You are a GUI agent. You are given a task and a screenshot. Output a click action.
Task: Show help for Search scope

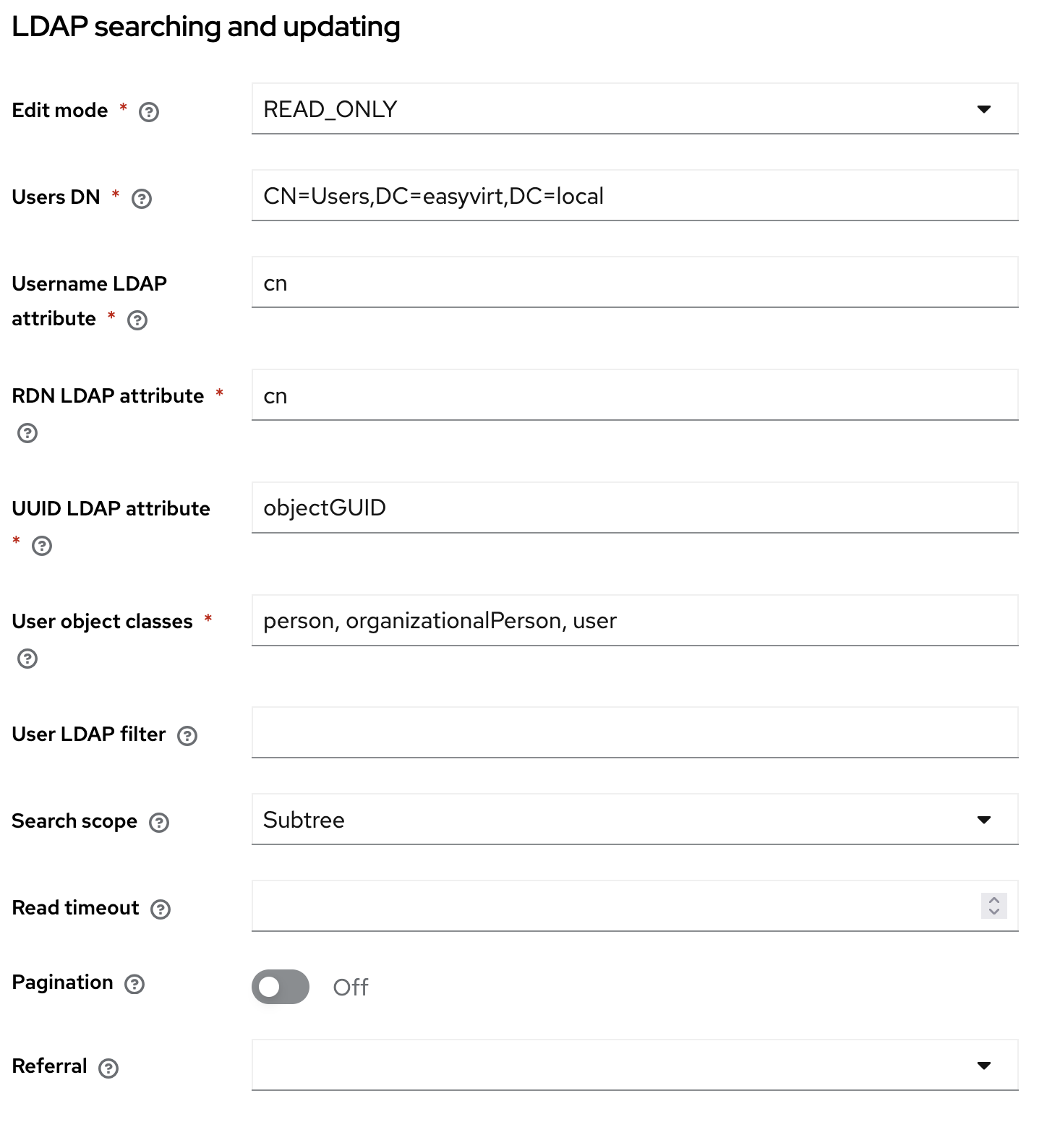click(159, 823)
